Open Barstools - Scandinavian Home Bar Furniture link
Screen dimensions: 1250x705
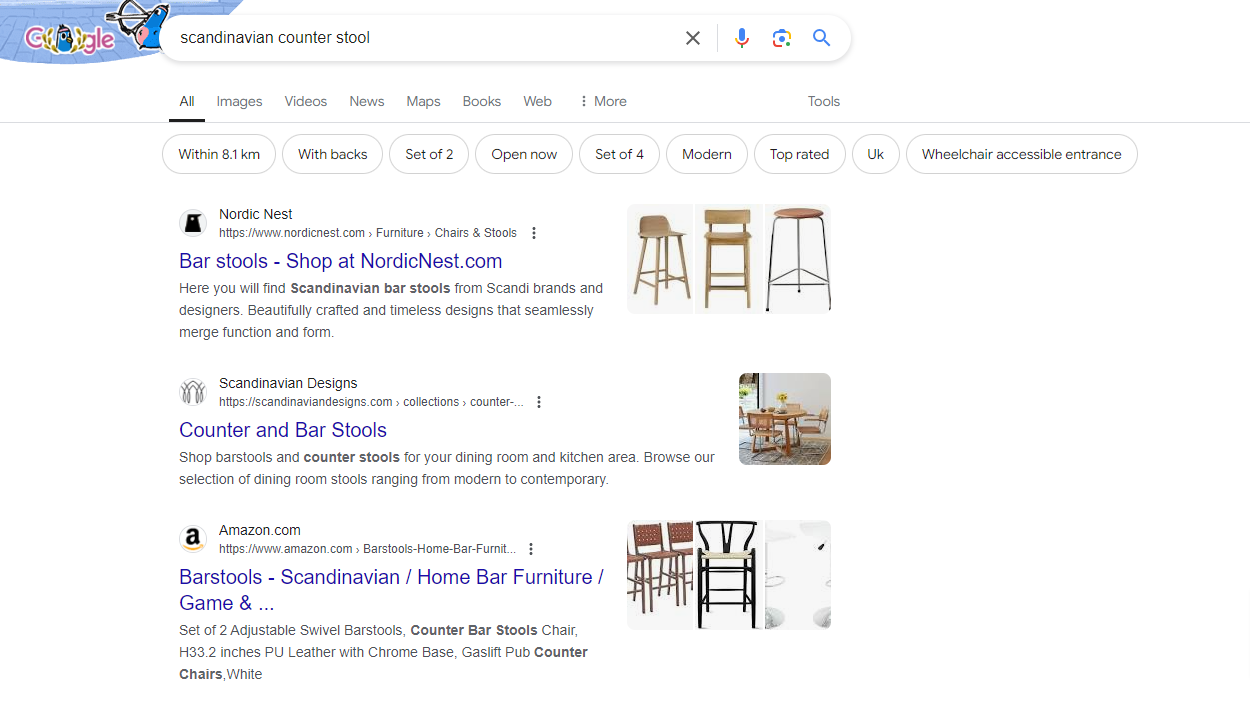[391, 590]
